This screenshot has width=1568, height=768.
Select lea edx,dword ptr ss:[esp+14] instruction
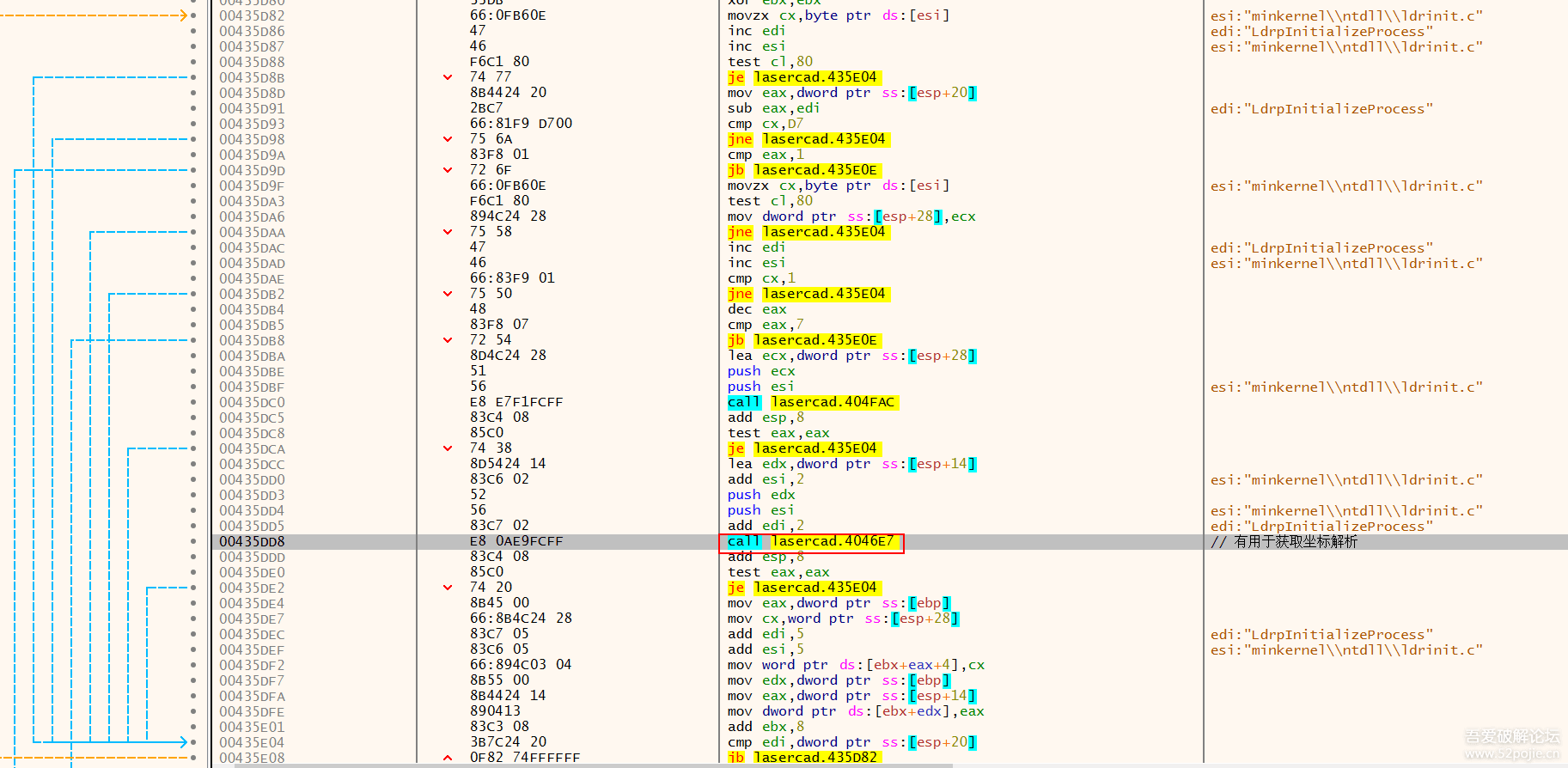pyautogui.click(x=851, y=464)
